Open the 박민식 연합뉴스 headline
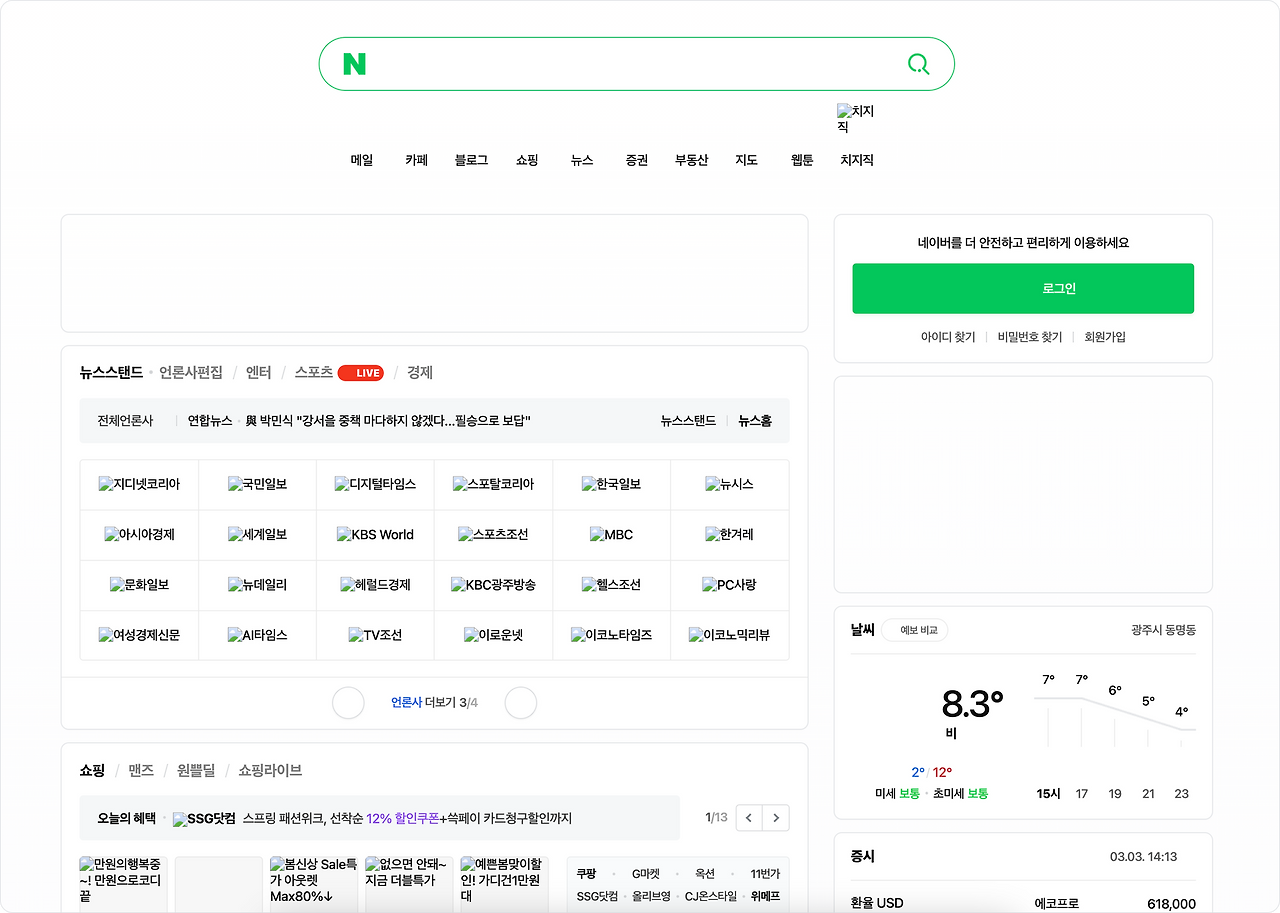The width and height of the screenshot is (1280, 913). tap(388, 421)
